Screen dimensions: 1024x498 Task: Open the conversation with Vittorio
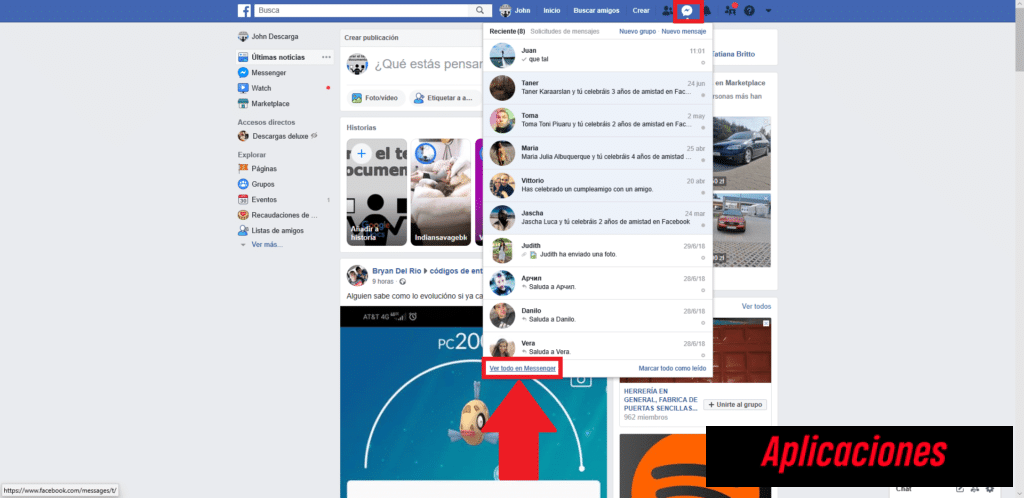click(x=598, y=186)
